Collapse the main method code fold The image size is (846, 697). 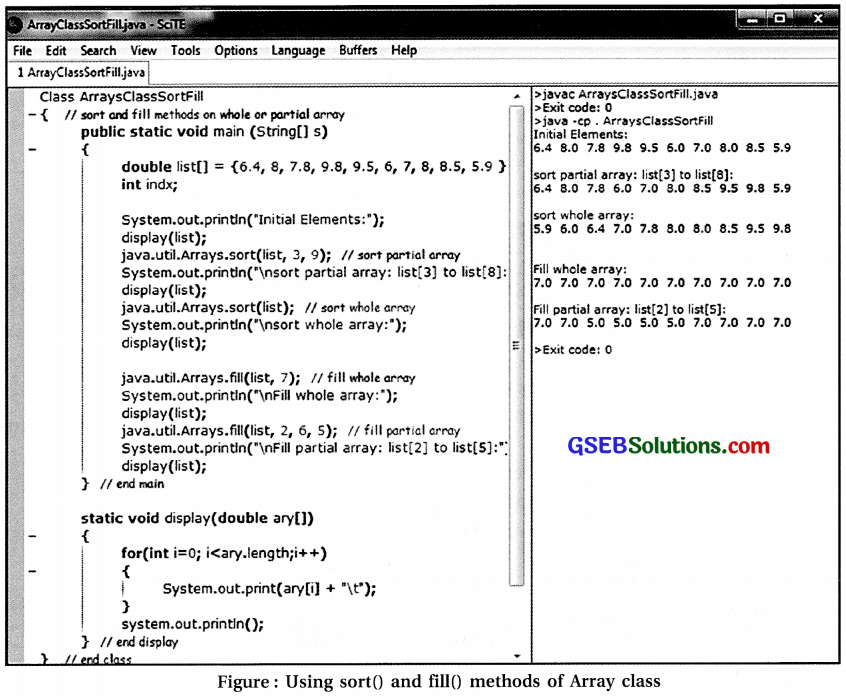coord(34,148)
